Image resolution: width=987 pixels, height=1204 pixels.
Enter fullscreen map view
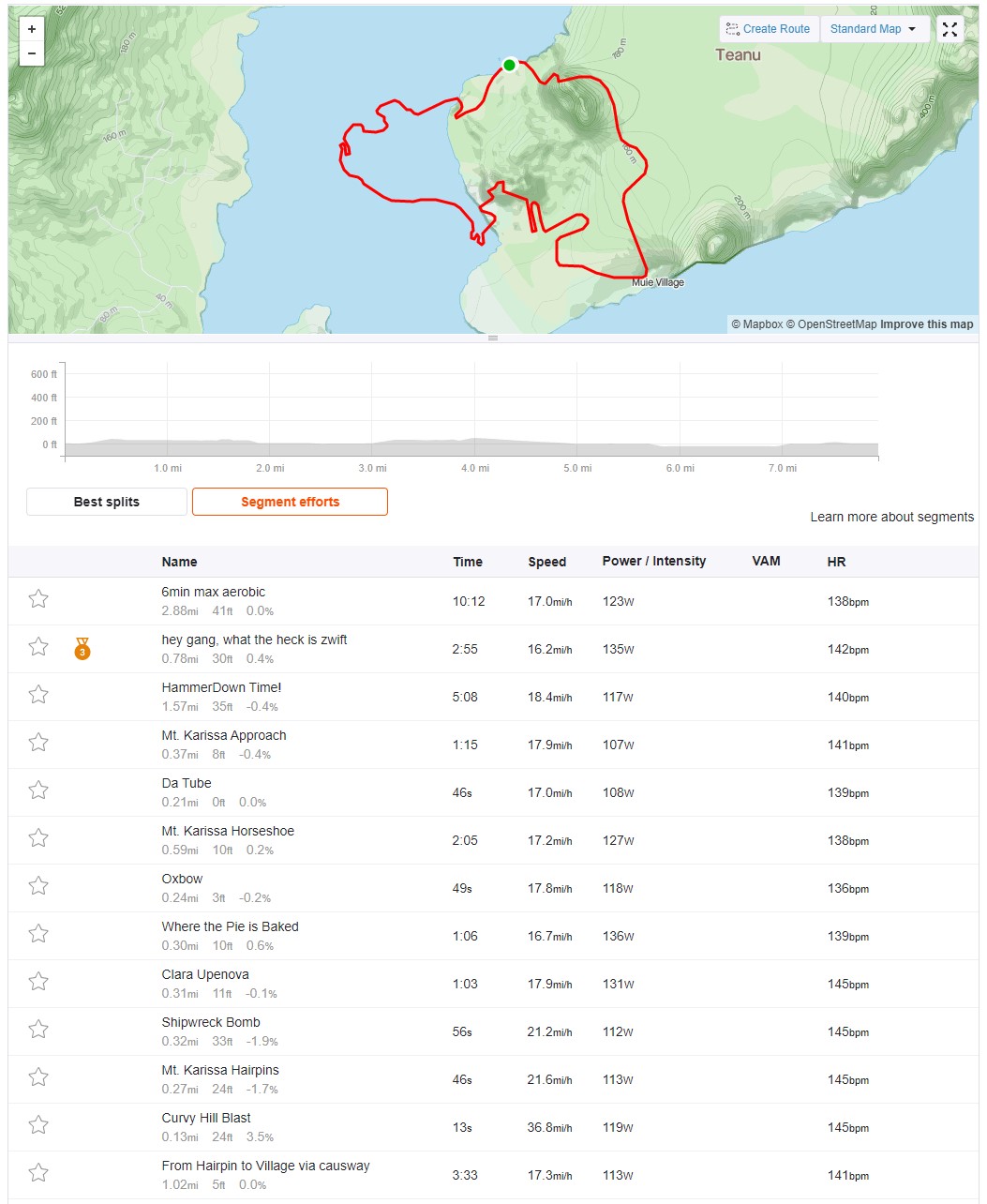click(950, 29)
